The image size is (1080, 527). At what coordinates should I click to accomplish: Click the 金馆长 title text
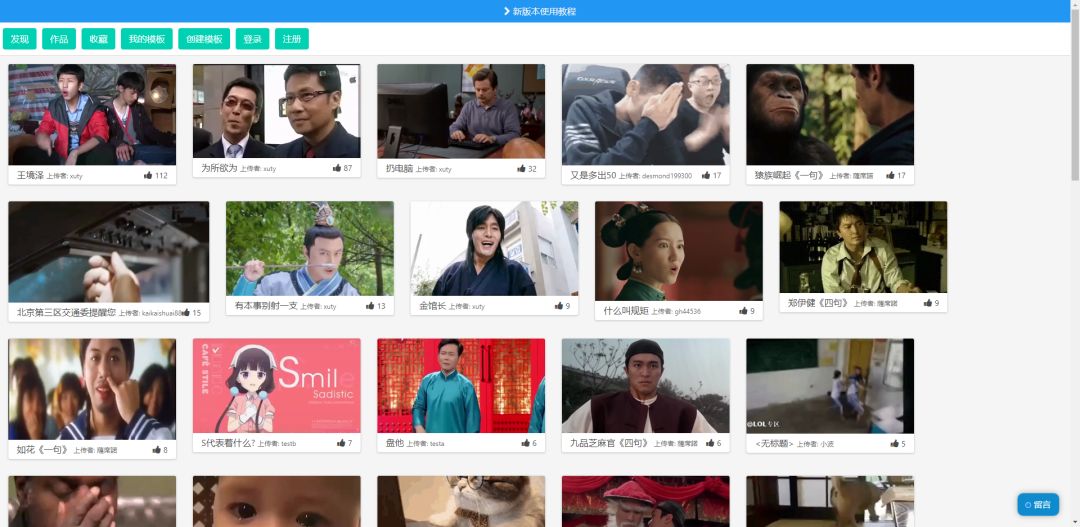point(433,306)
